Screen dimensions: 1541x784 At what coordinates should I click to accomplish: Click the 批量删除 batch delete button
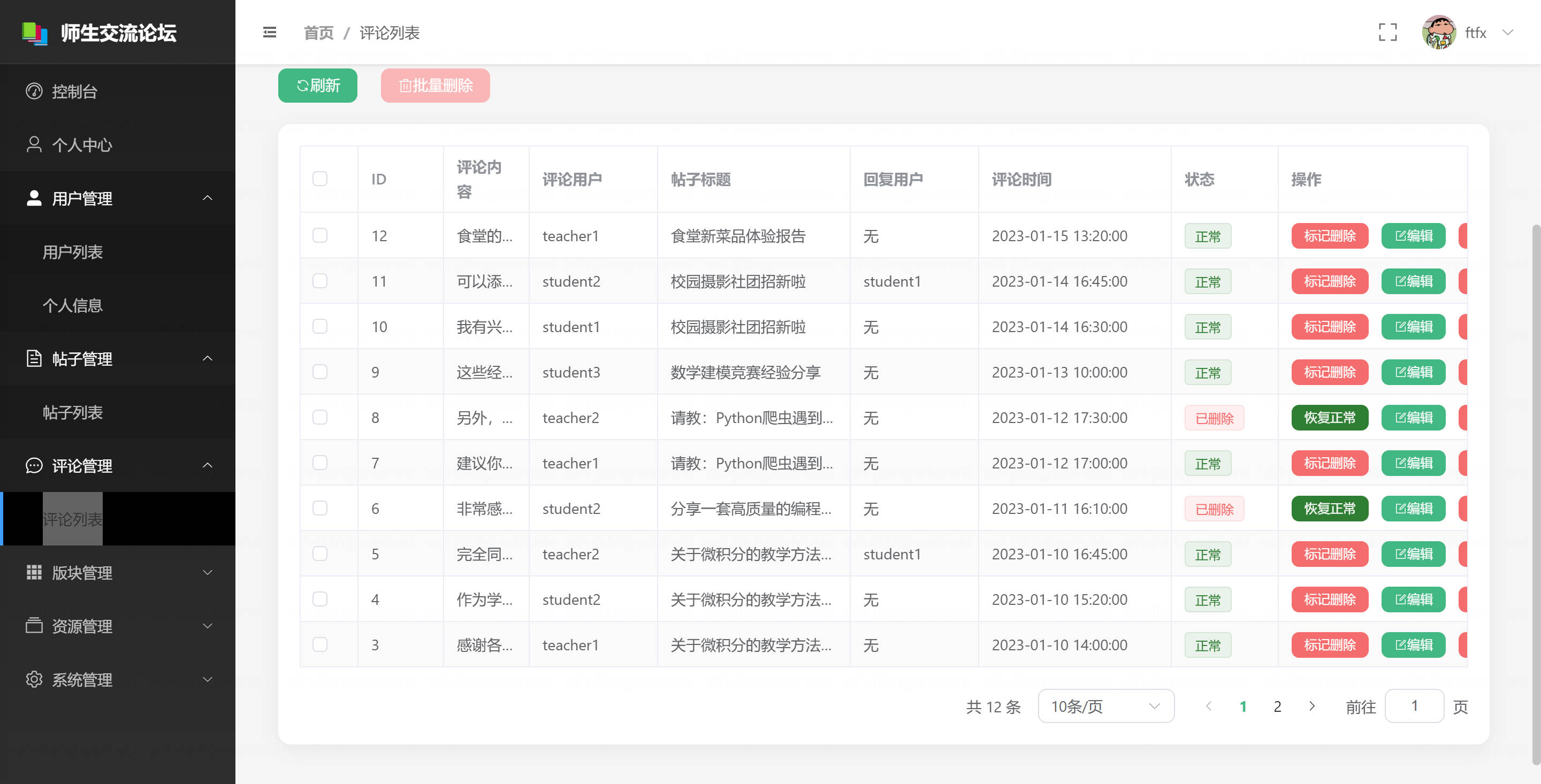pos(435,86)
